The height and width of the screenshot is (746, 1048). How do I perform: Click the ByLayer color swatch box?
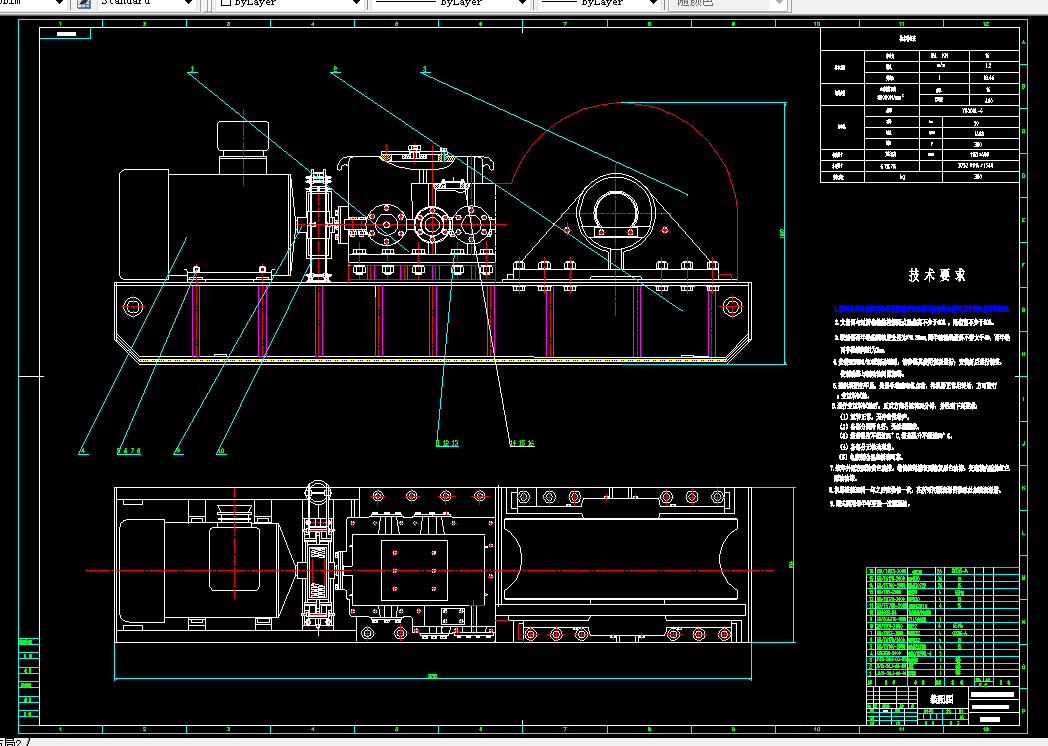coord(226,3)
